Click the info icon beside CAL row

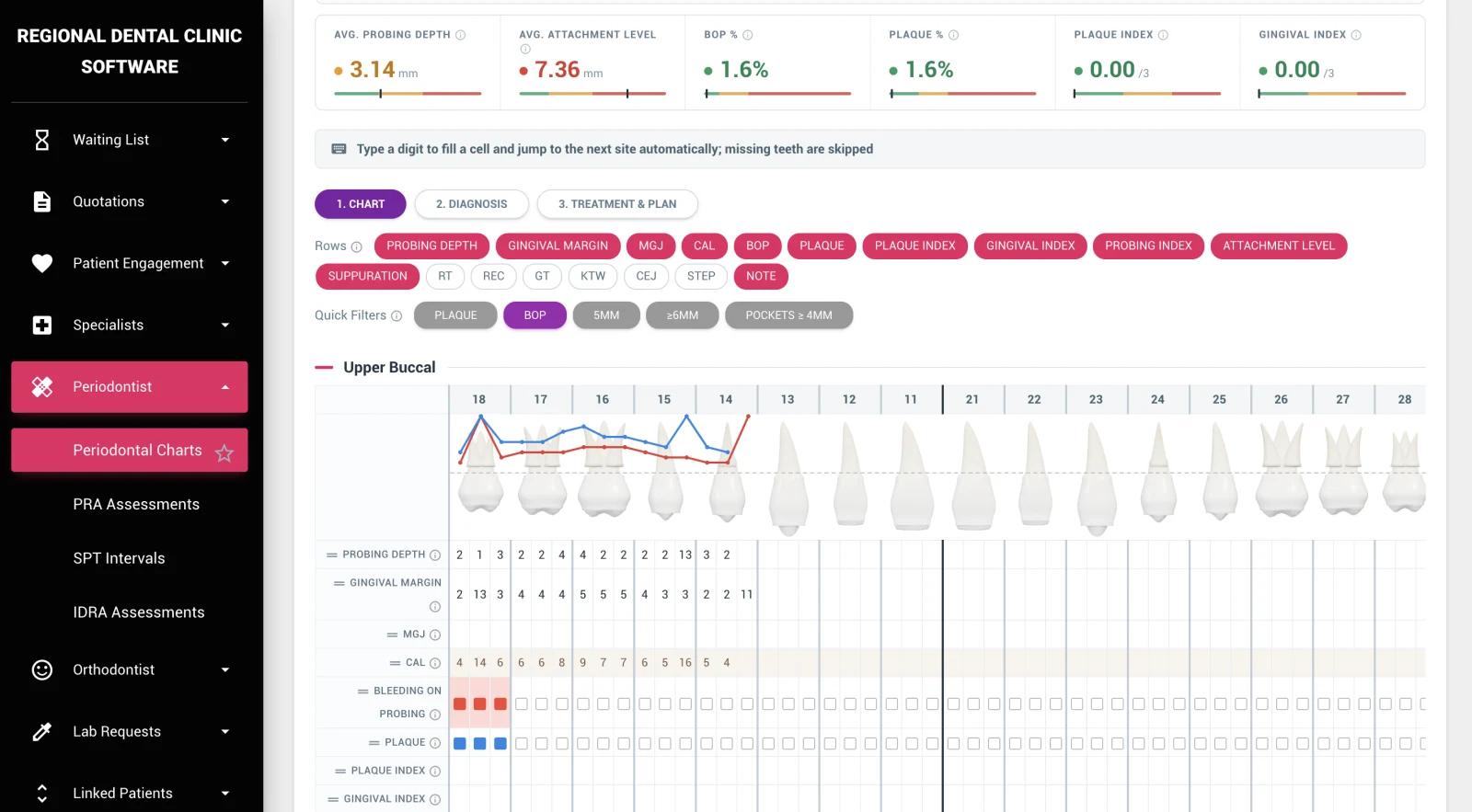point(435,663)
